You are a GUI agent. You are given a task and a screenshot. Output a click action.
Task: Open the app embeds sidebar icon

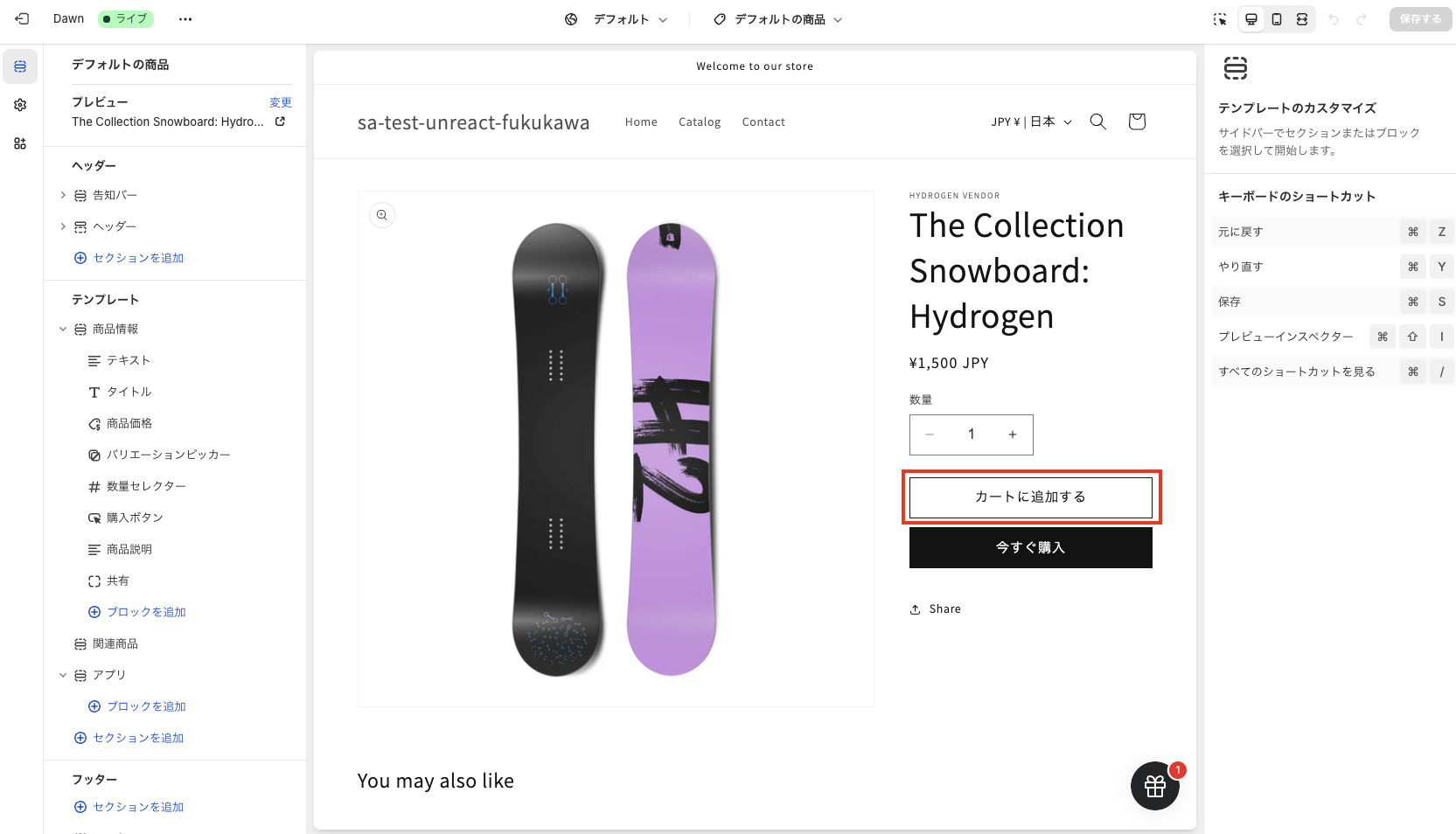coord(20,143)
